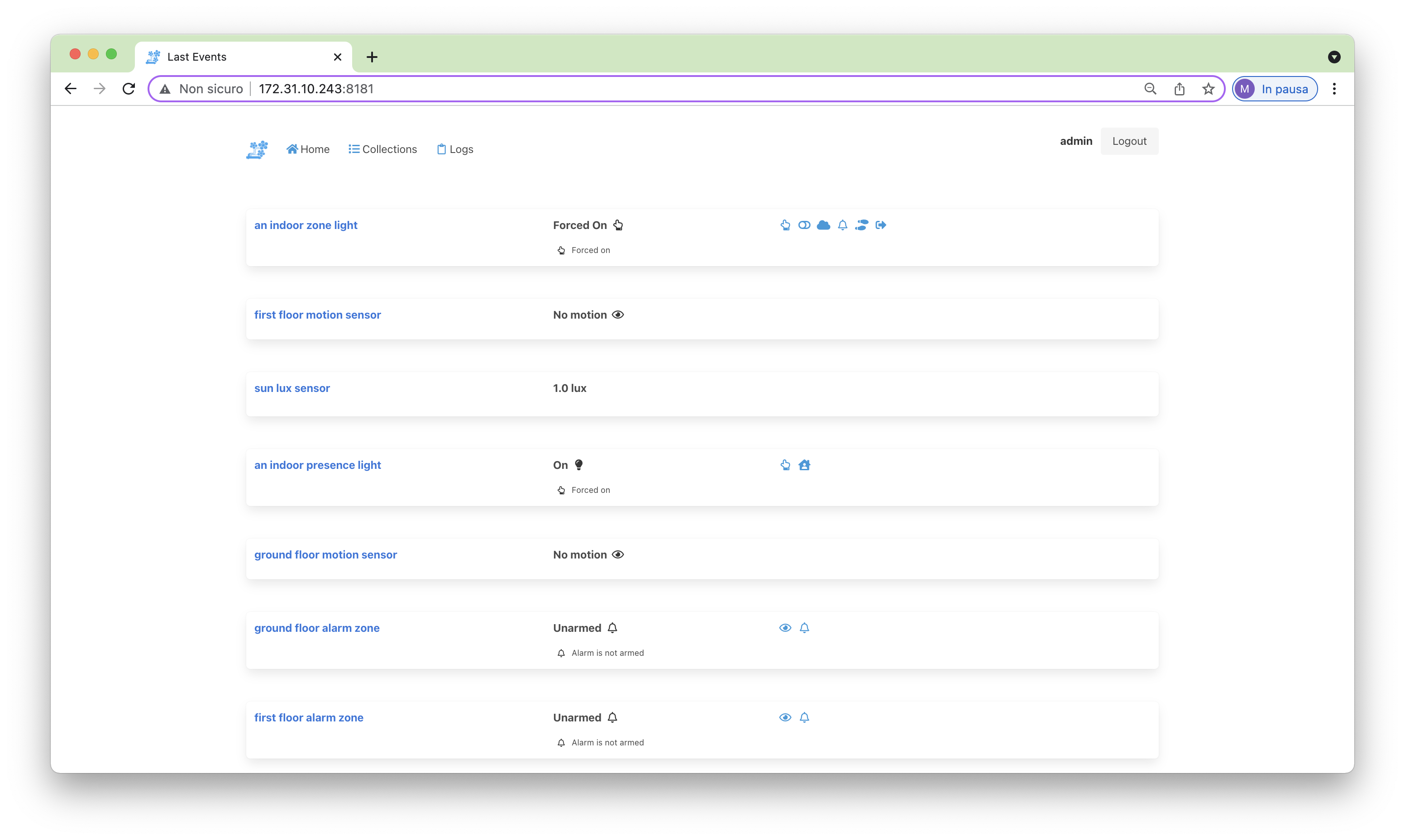Open the Logs page
The height and width of the screenshot is (840, 1405).
(x=455, y=149)
